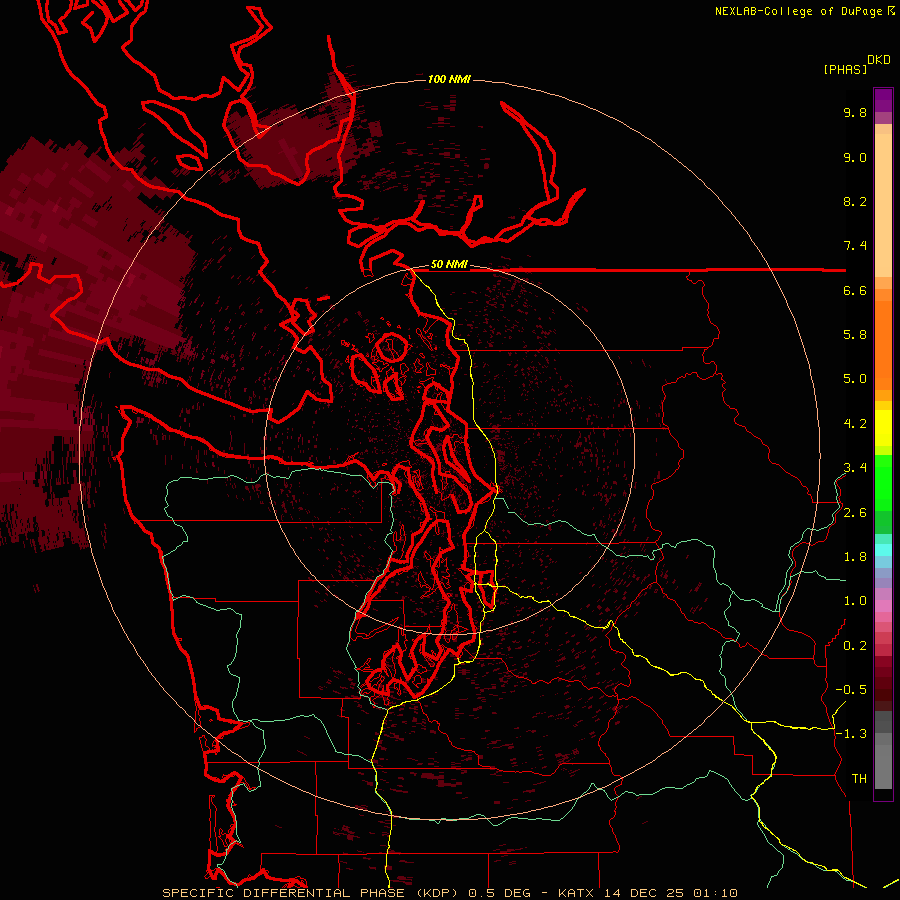Click the 100 NMI range ring label
This screenshot has height=900, width=900.
449,79
